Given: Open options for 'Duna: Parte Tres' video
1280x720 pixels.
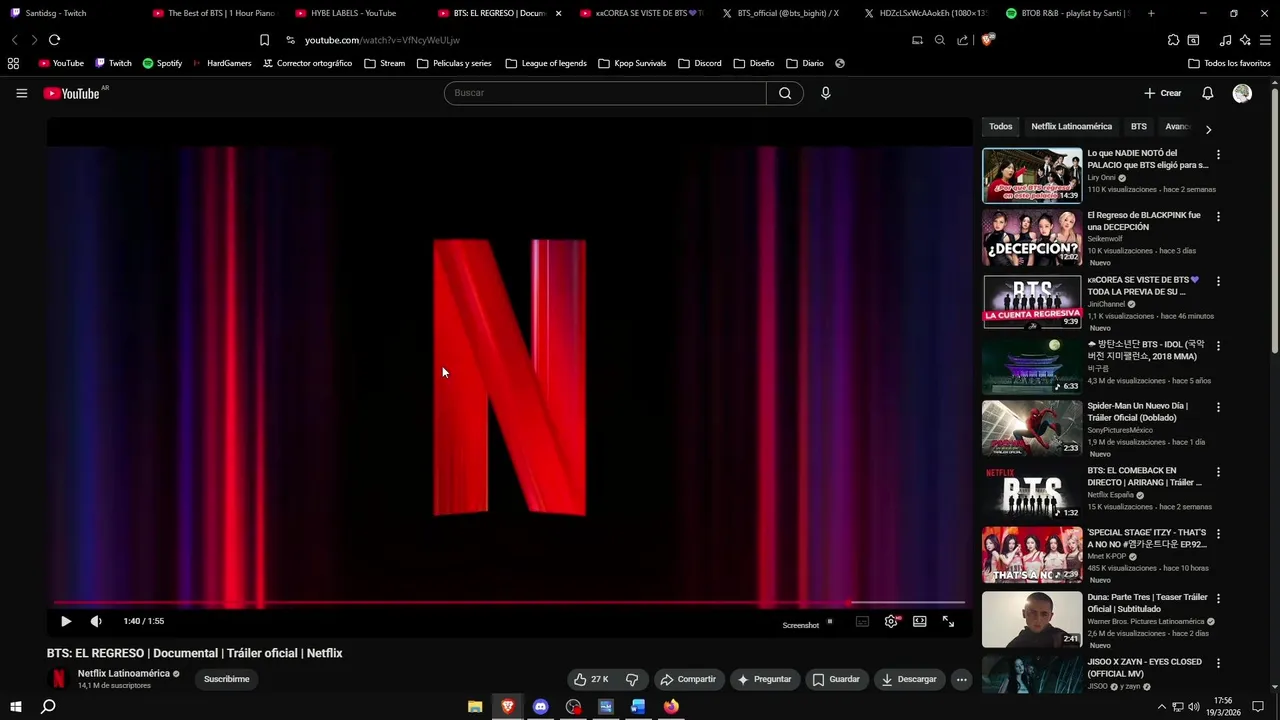Looking at the screenshot, I should pos(1218,599).
